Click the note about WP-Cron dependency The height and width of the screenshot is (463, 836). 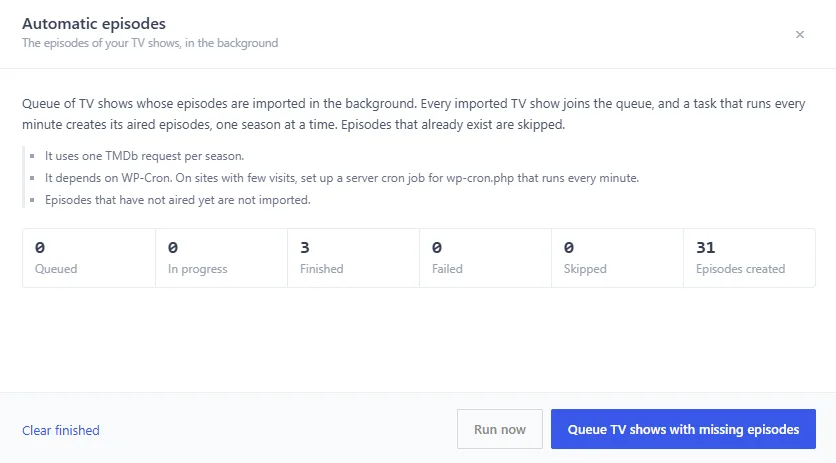pyautogui.click(x=342, y=178)
